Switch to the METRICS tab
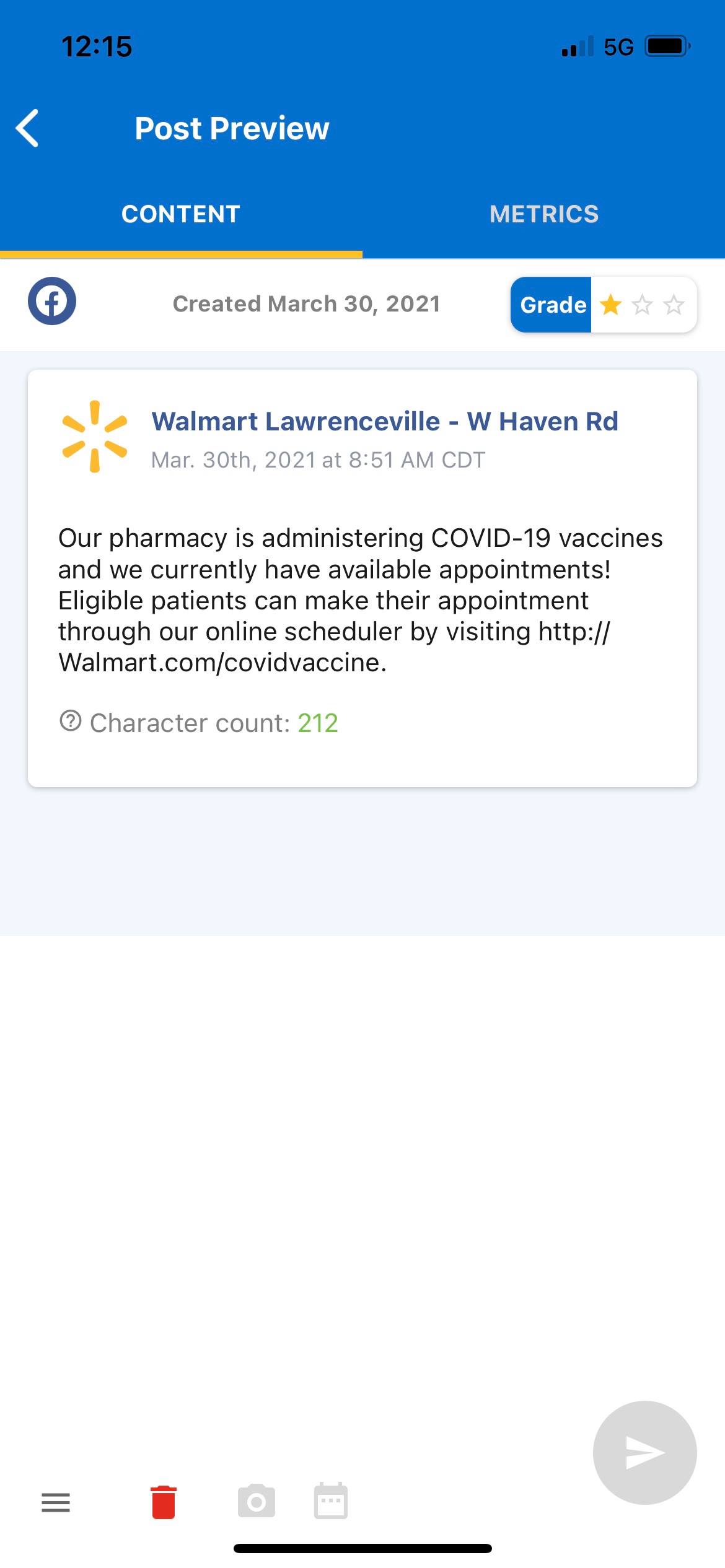This screenshot has height=1568, width=725. click(x=543, y=214)
